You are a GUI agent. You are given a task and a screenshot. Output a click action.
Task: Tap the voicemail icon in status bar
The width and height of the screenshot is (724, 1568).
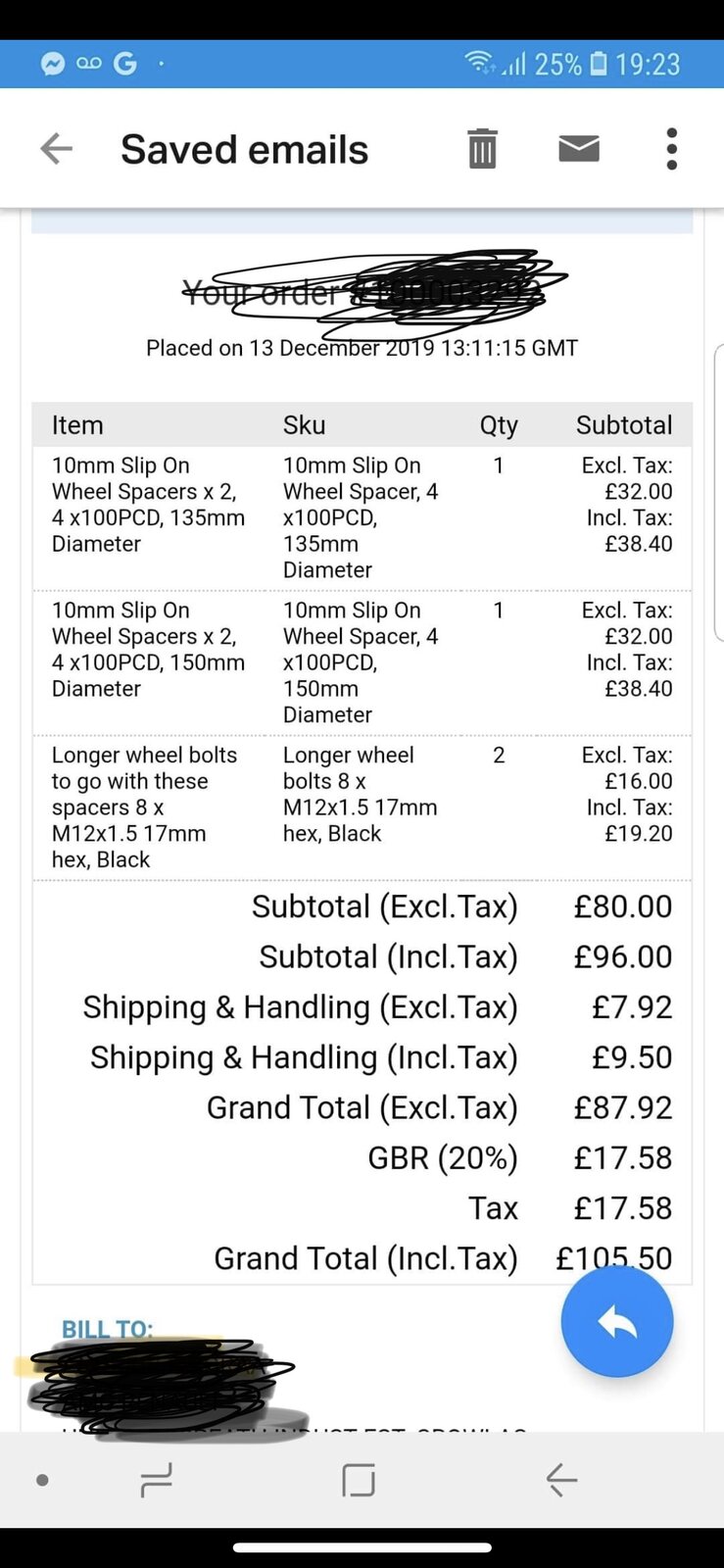click(89, 65)
